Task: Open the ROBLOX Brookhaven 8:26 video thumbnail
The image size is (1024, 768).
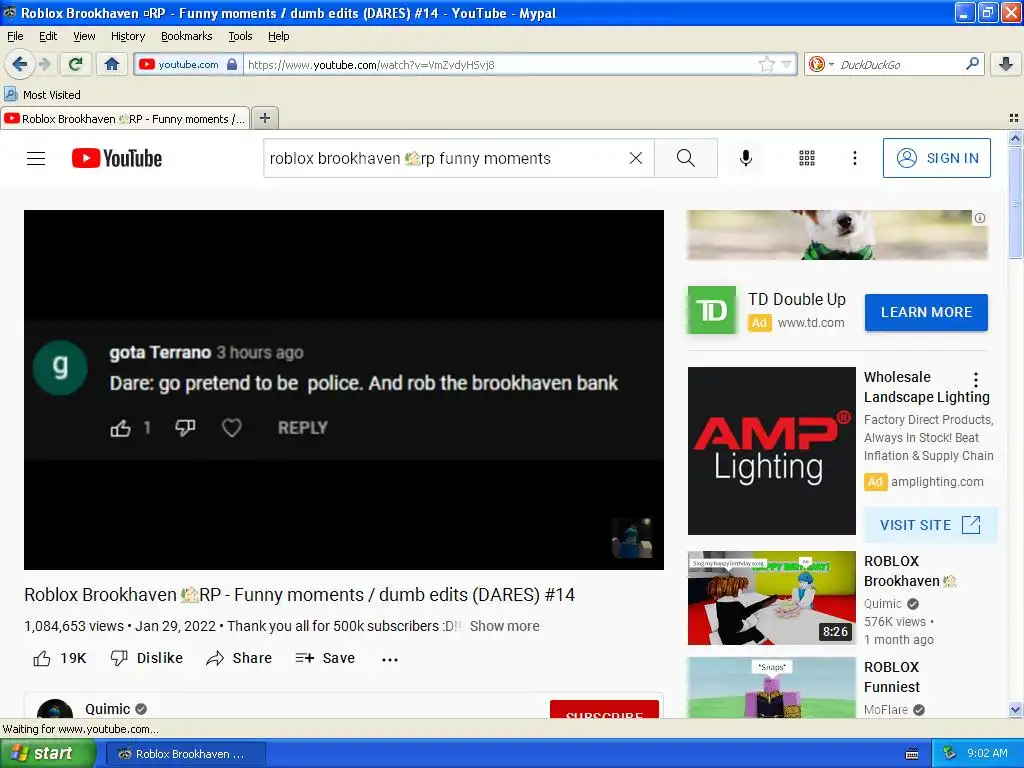Action: [771, 598]
